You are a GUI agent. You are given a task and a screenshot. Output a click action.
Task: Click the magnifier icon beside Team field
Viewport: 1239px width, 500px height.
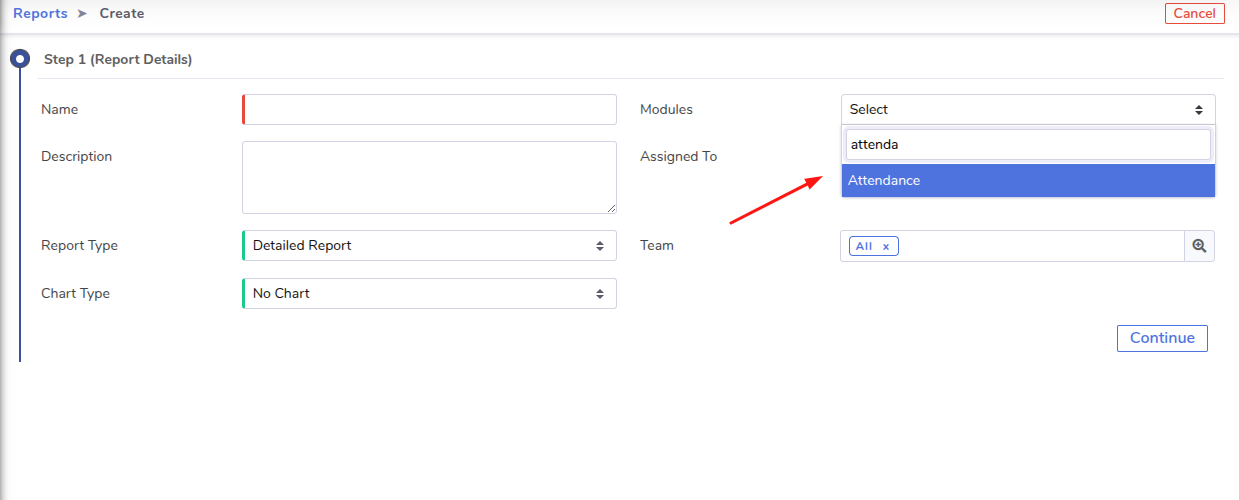coord(1199,246)
